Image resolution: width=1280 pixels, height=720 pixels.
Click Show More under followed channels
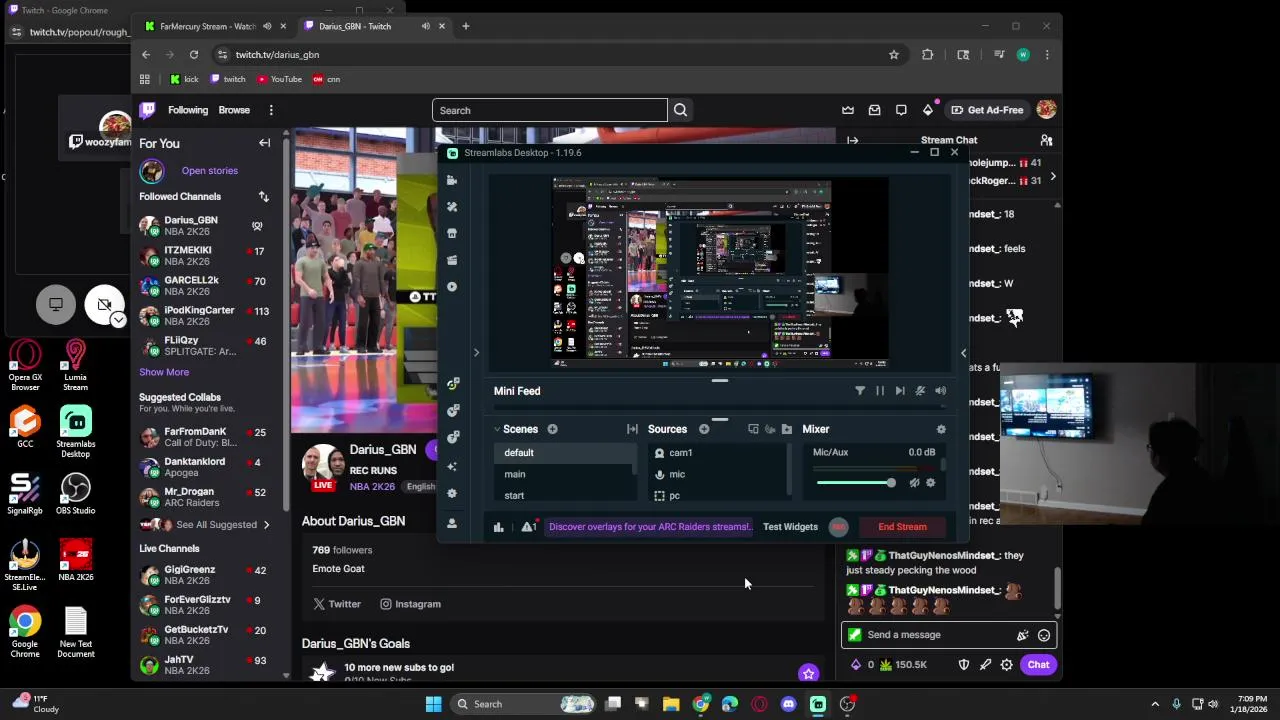[x=164, y=372]
